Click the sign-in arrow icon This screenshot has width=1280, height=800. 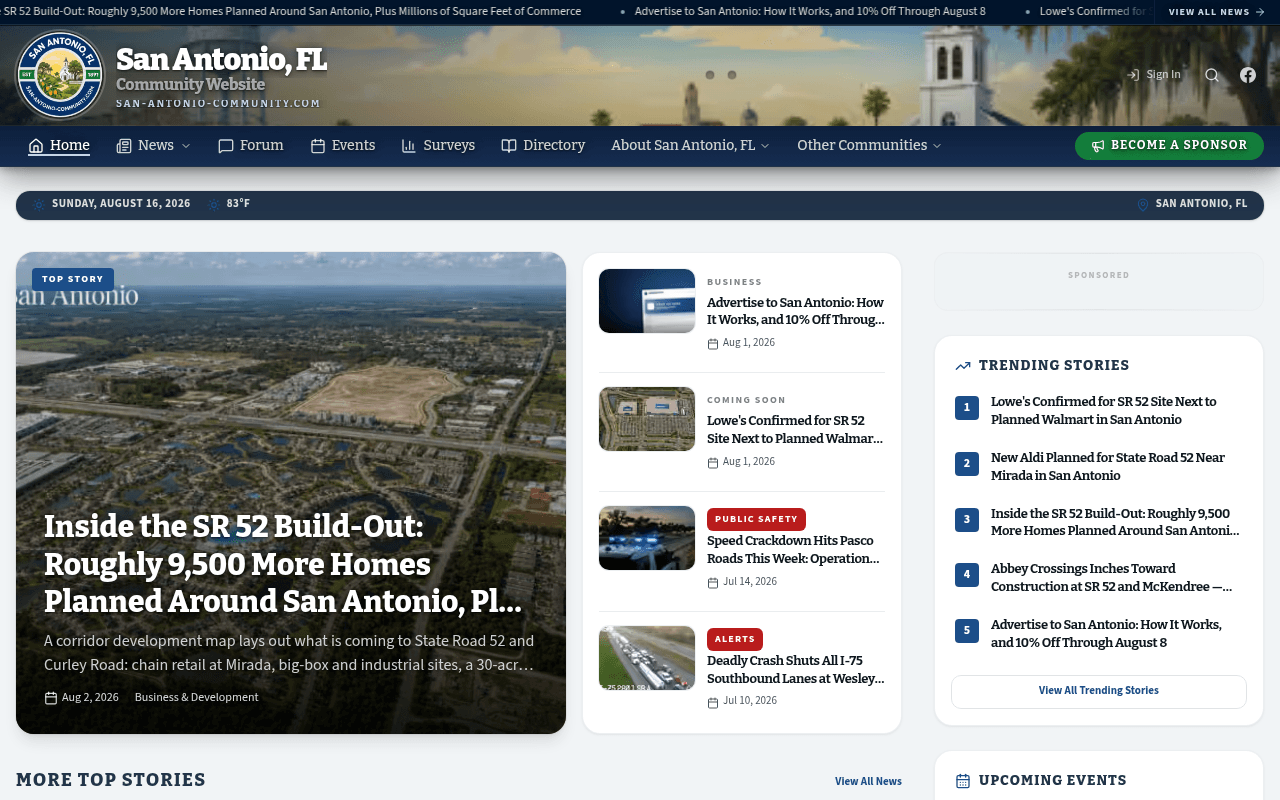[x=1133, y=75]
